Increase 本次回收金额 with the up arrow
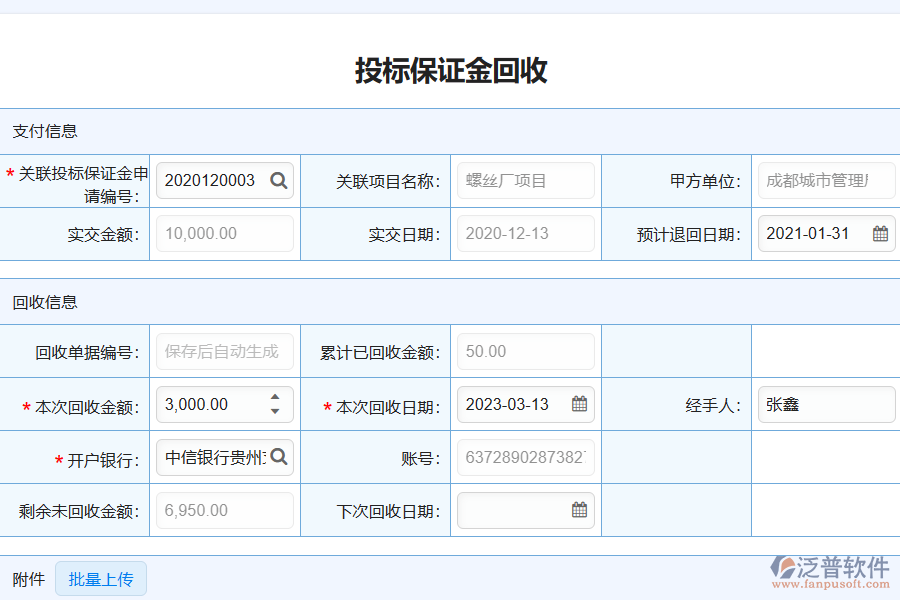900x600 pixels. pyautogui.click(x=274, y=398)
